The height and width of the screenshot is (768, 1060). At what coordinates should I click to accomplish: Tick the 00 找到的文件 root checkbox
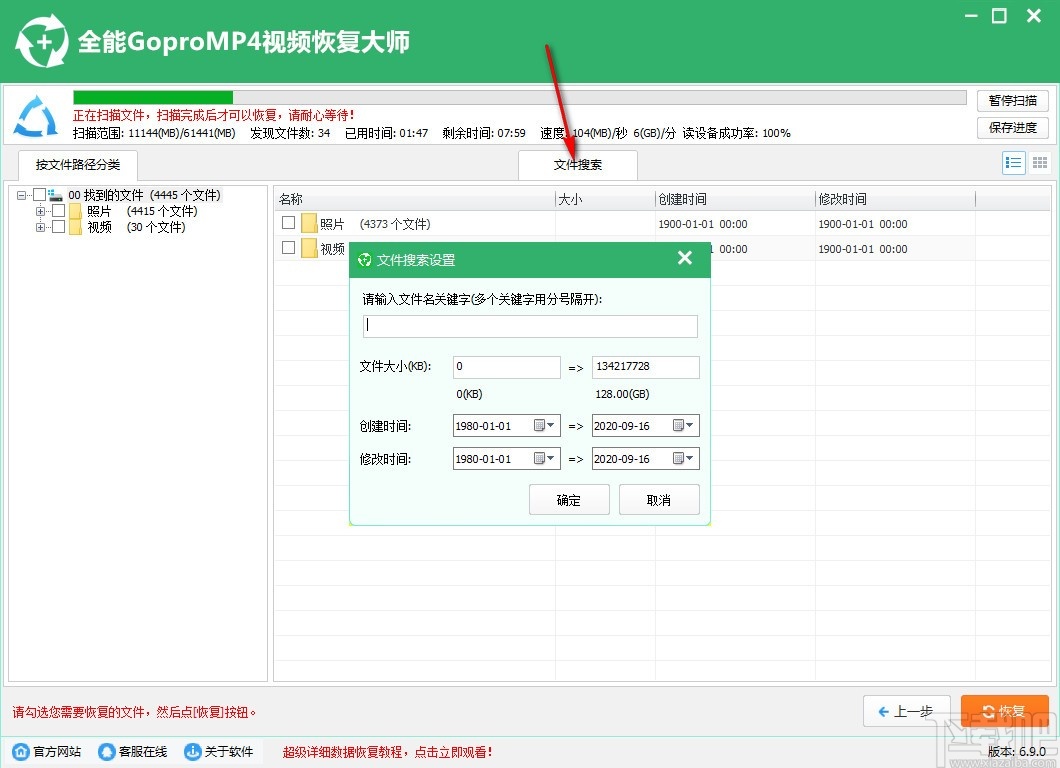click(39, 195)
